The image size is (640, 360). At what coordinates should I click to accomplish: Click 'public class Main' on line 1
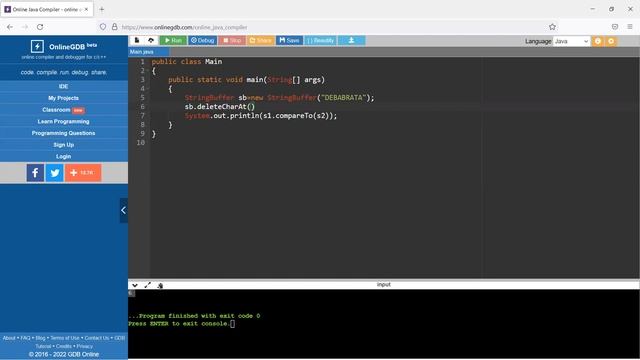tap(187, 62)
